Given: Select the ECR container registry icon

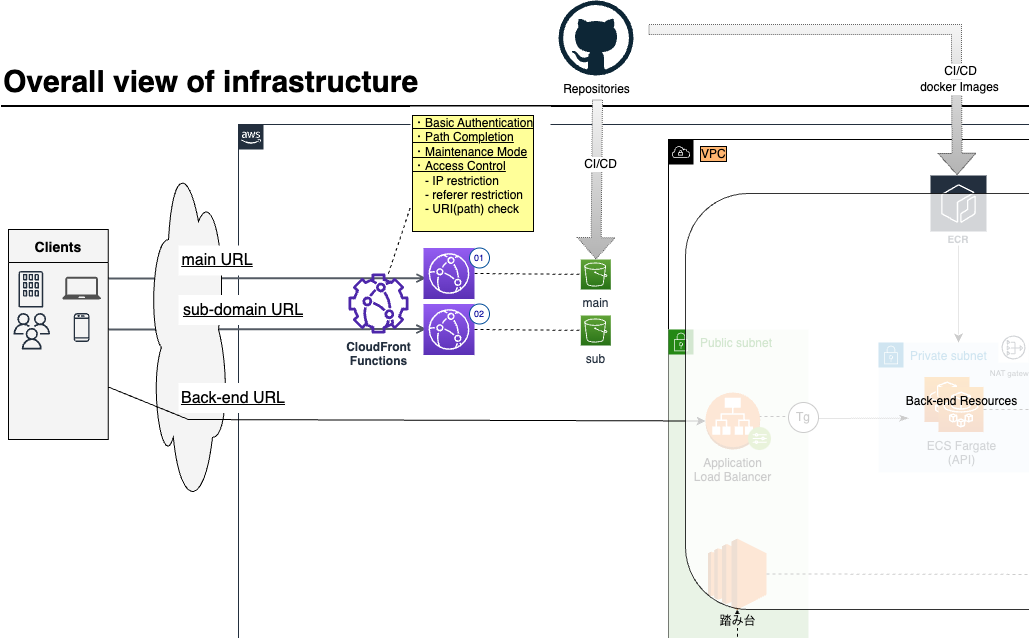Looking at the screenshot, I should pos(958,203).
